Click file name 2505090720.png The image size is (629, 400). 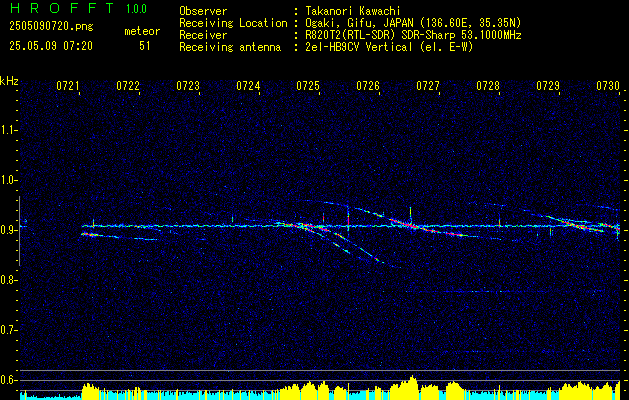[x=51, y=26]
